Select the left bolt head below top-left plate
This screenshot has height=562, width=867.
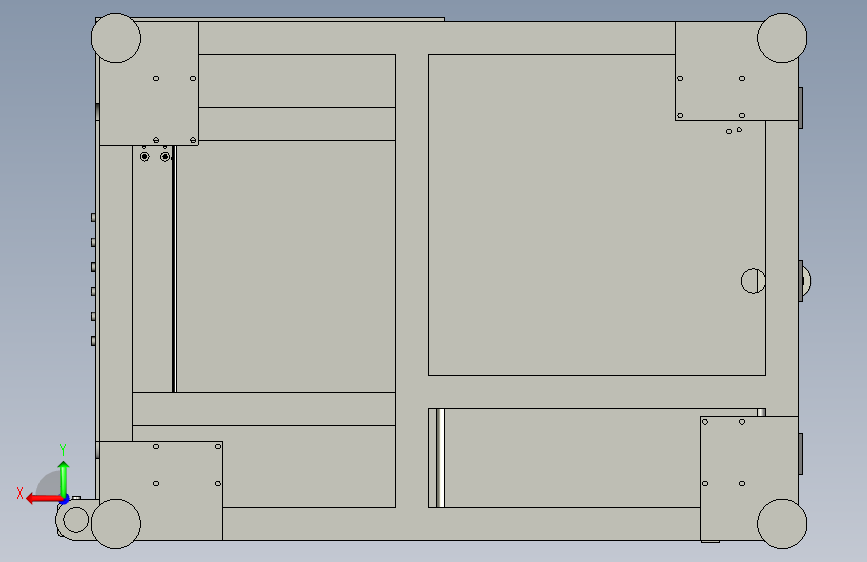click(x=144, y=157)
